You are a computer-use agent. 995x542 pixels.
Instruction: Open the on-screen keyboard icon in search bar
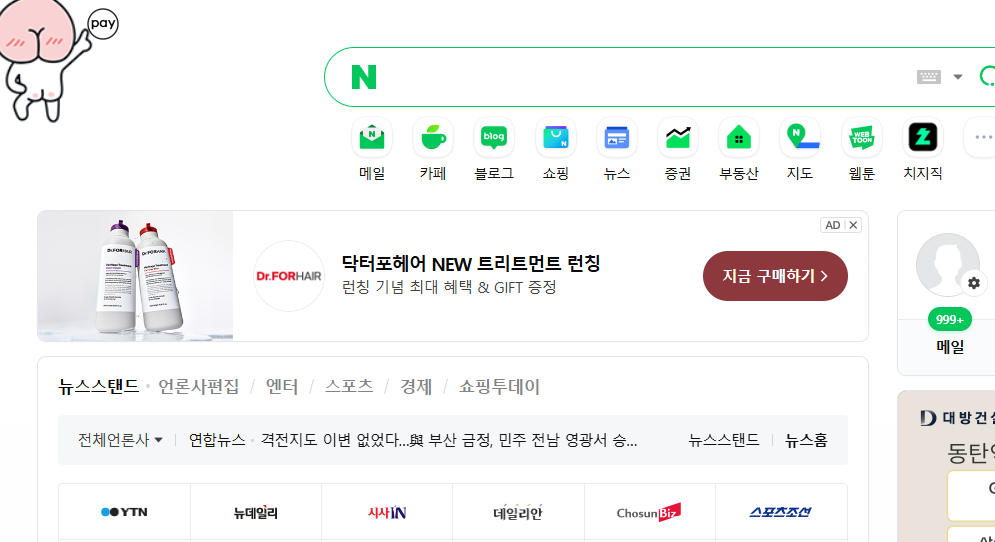[928, 77]
